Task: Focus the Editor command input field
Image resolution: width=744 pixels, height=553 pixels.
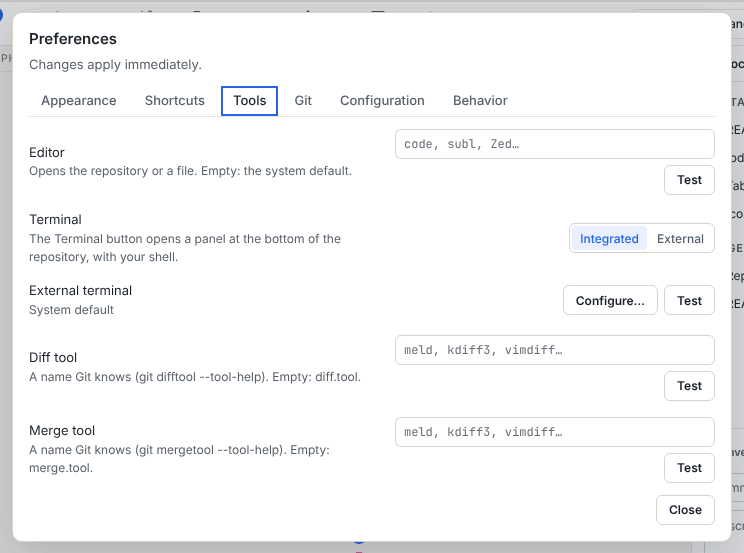Action: [555, 144]
